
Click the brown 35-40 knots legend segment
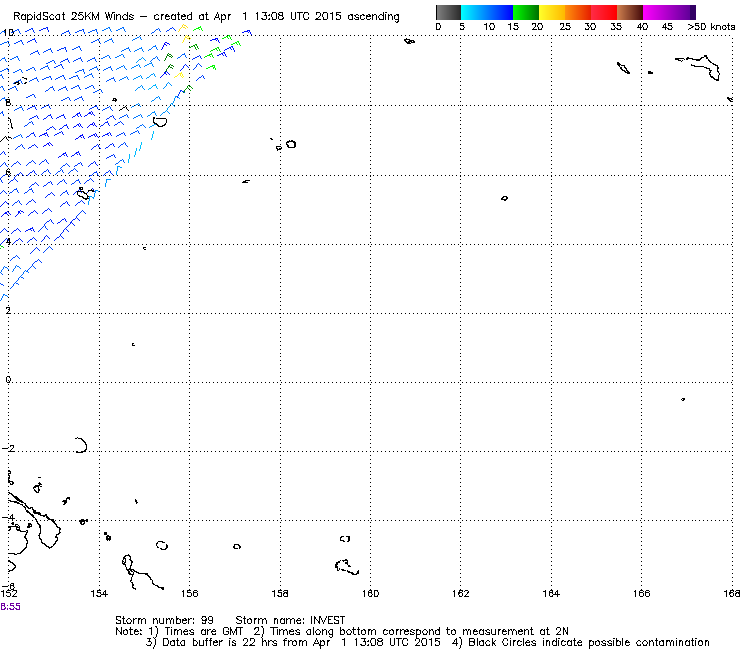coord(630,12)
